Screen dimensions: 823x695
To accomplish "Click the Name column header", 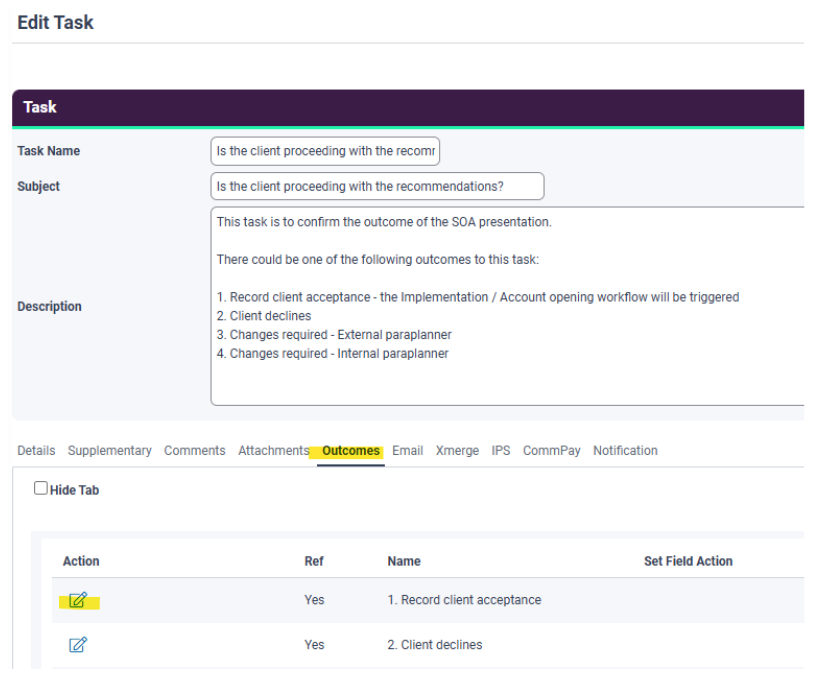I will 404,561.
